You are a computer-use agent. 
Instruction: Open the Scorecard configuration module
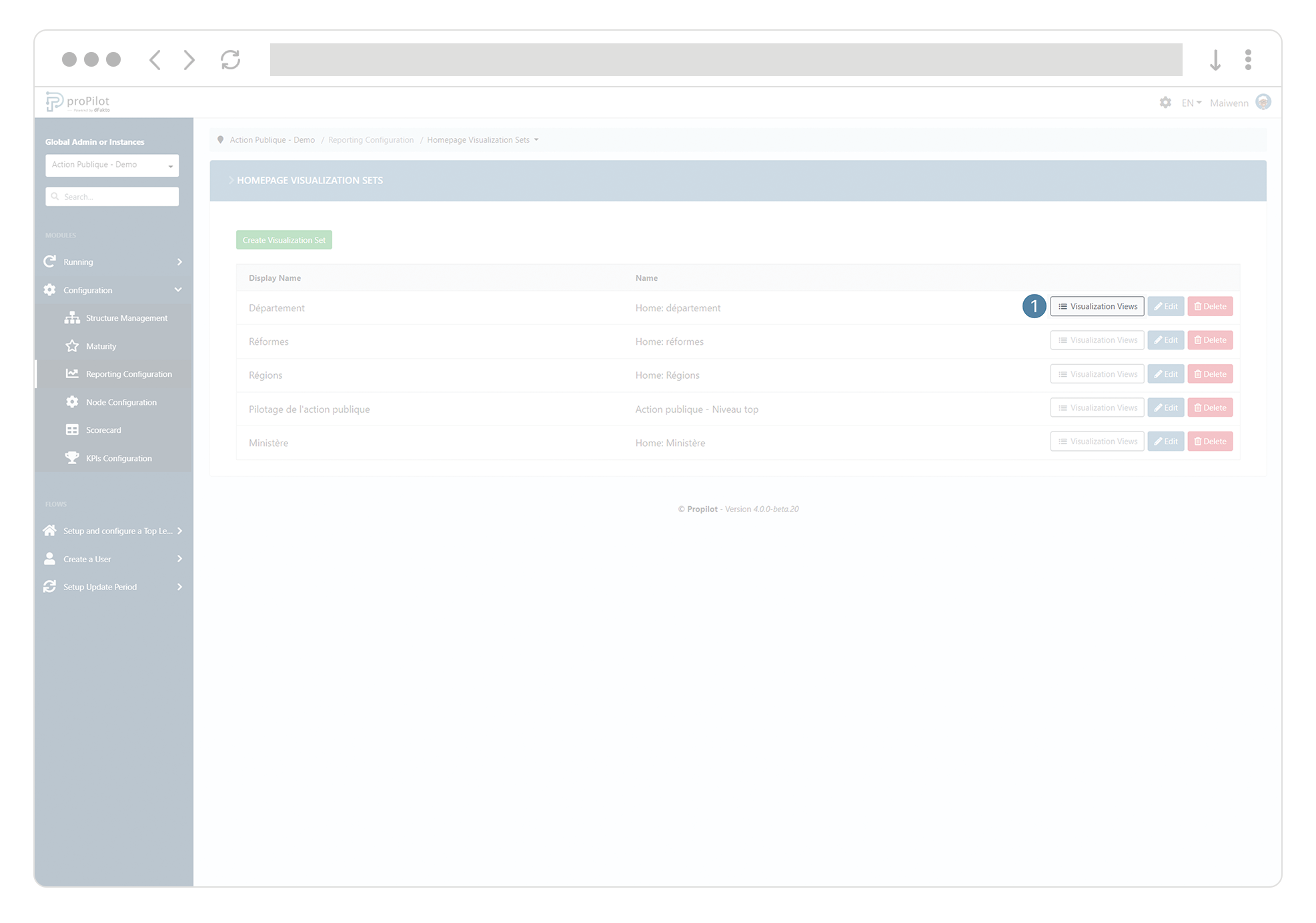[104, 430]
